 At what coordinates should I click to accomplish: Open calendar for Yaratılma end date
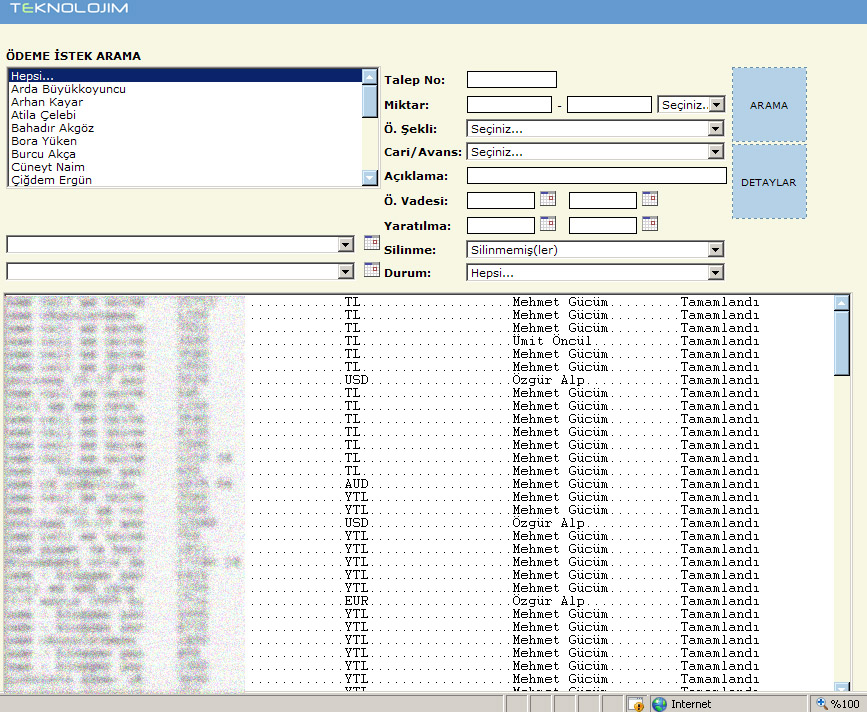pos(649,224)
